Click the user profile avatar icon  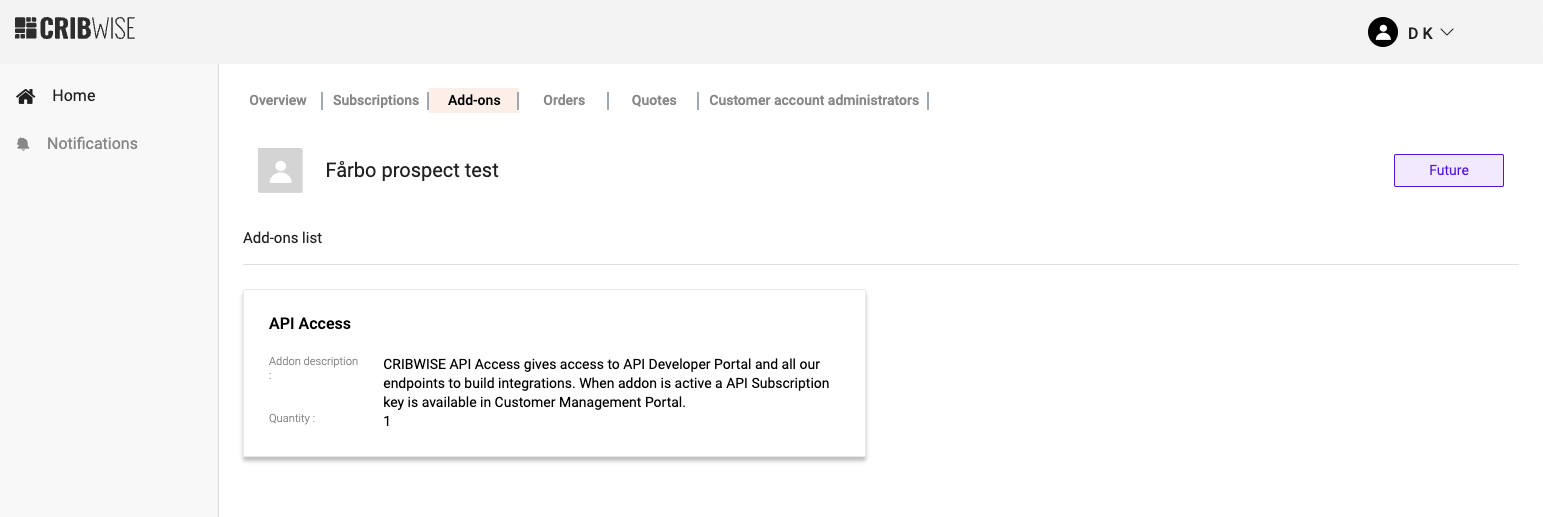(1382, 32)
